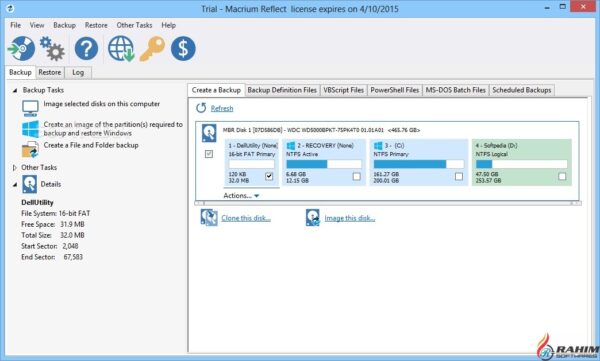Click the Clone this disk... link
The height and width of the screenshot is (361, 600).
[246, 218]
